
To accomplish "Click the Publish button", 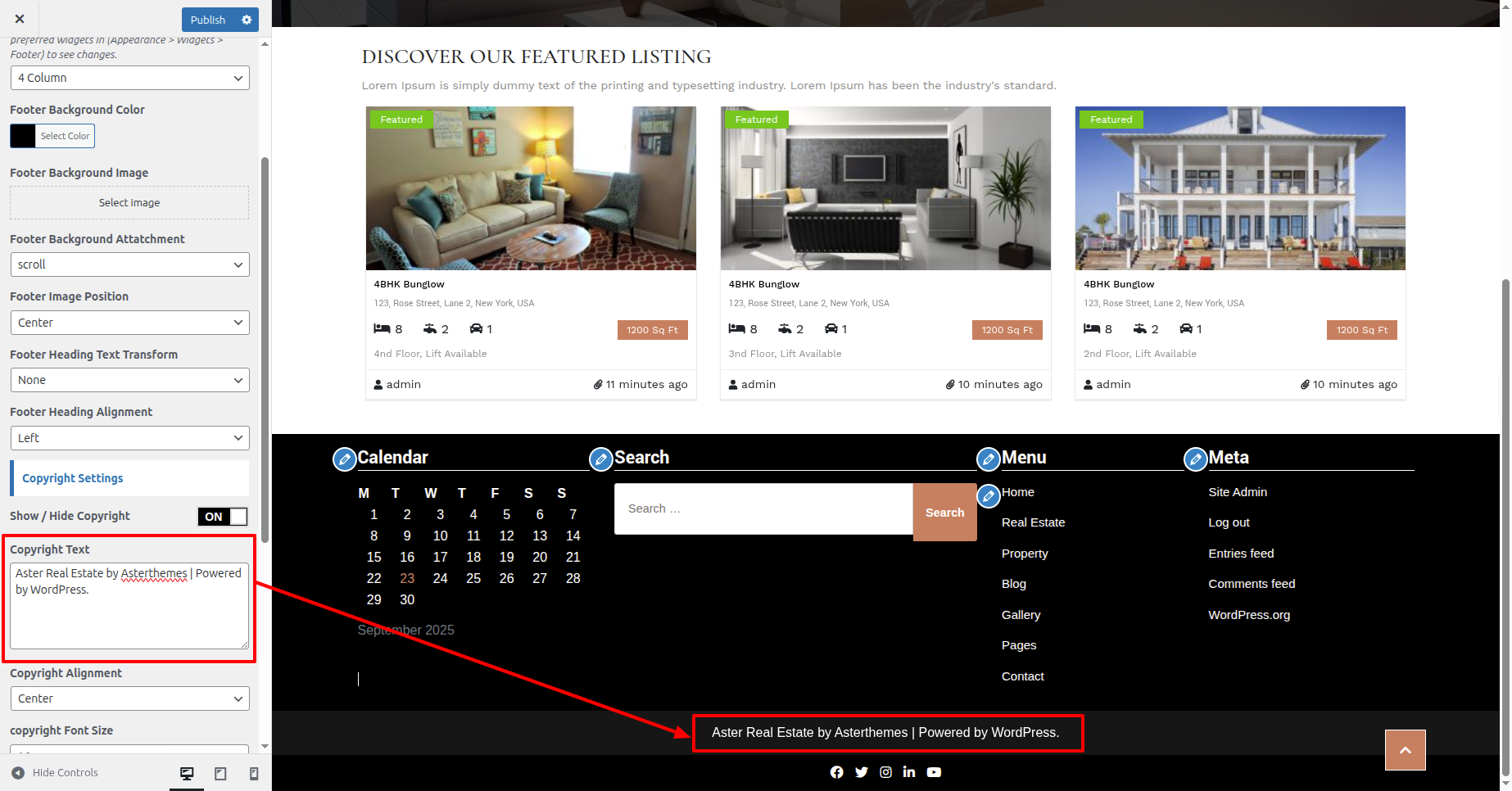I will pyautogui.click(x=208, y=20).
